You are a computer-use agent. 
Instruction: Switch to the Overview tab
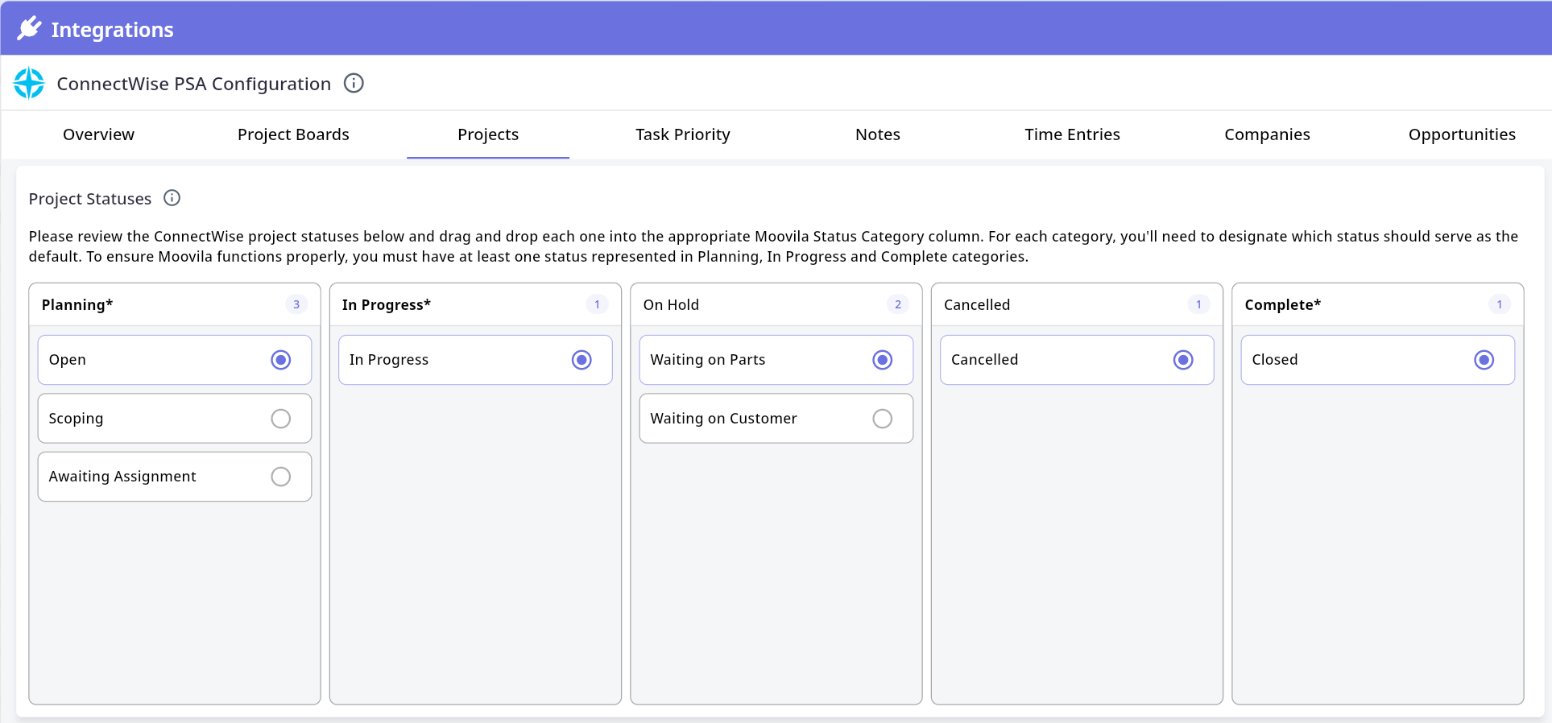coord(98,134)
